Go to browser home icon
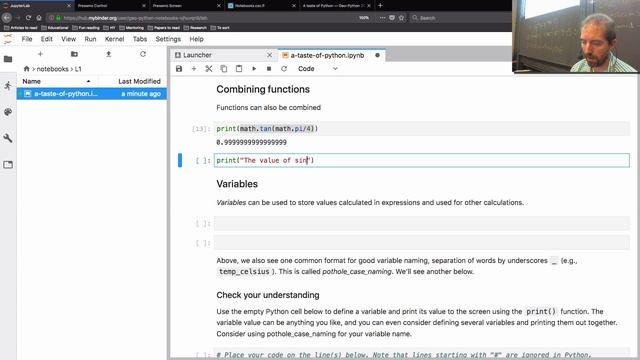Screen dimensions: 640x360 coord(39,18)
